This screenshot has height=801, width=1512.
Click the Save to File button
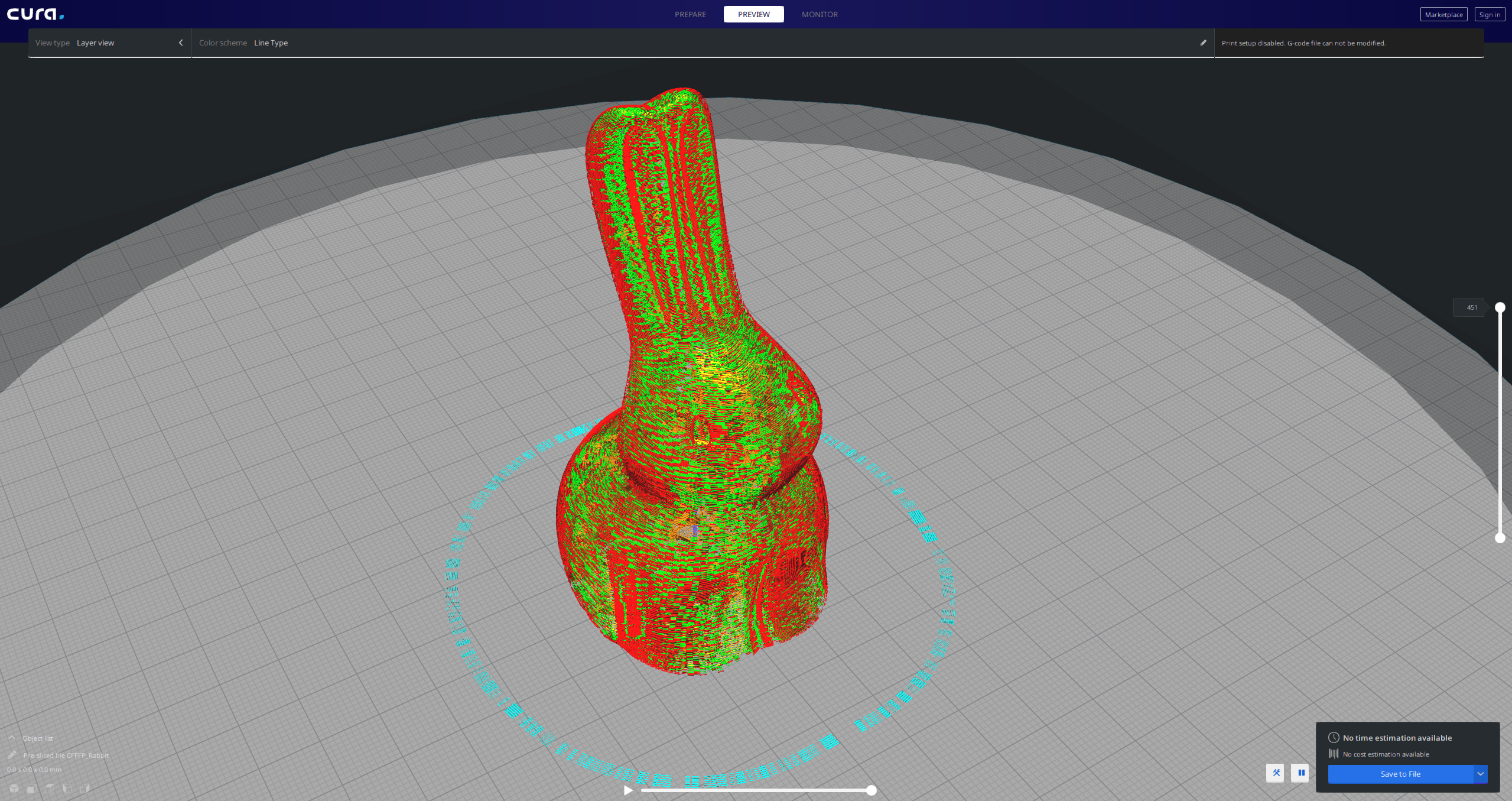pos(1400,774)
